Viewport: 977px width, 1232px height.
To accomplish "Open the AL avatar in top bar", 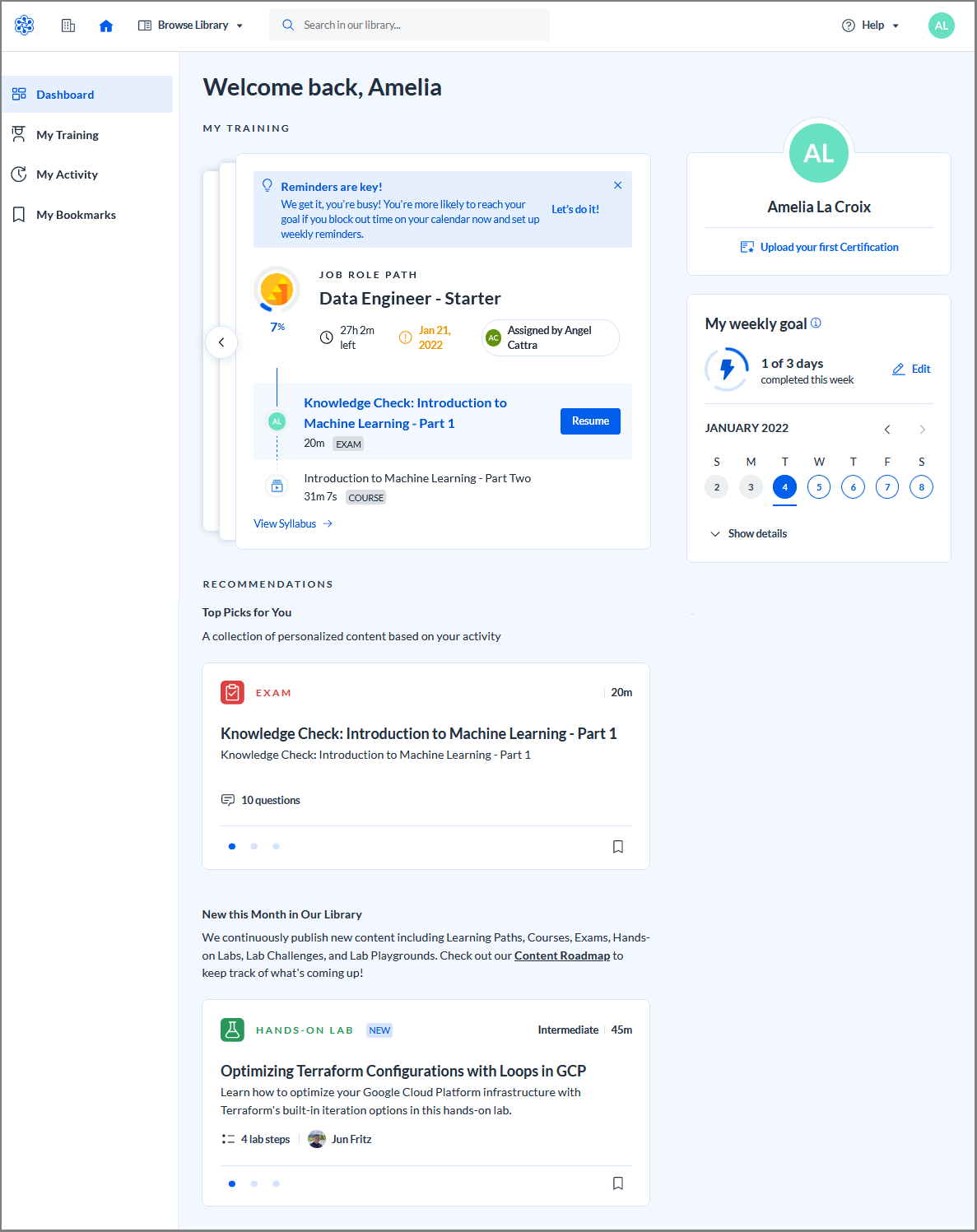I will (942, 26).
